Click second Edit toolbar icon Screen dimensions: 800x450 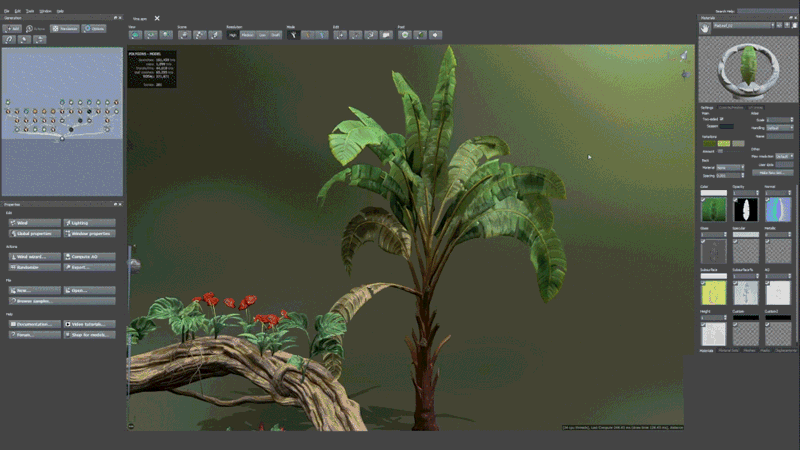(x=356, y=35)
